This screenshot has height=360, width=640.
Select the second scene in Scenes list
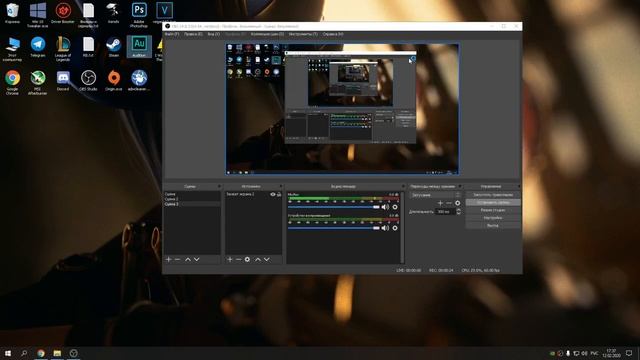(x=192, y=199)
